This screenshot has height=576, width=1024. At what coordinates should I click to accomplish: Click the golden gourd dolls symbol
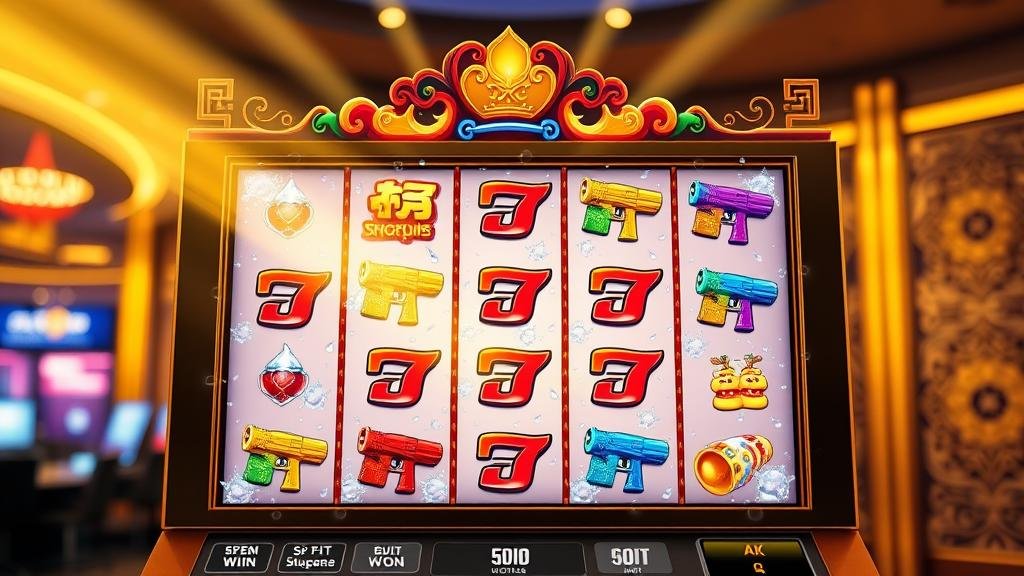click(x=739, y=382)
